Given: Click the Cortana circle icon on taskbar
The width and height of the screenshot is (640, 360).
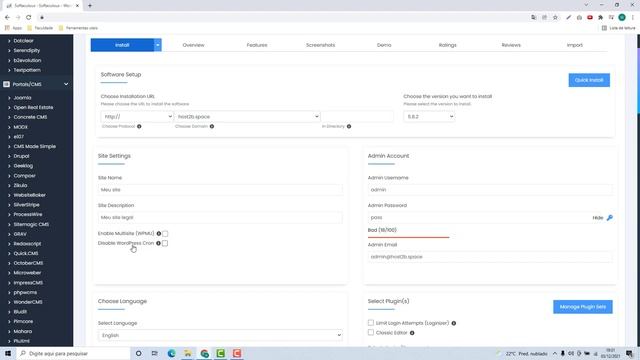Looking at the screenshot, I should 138,353.
